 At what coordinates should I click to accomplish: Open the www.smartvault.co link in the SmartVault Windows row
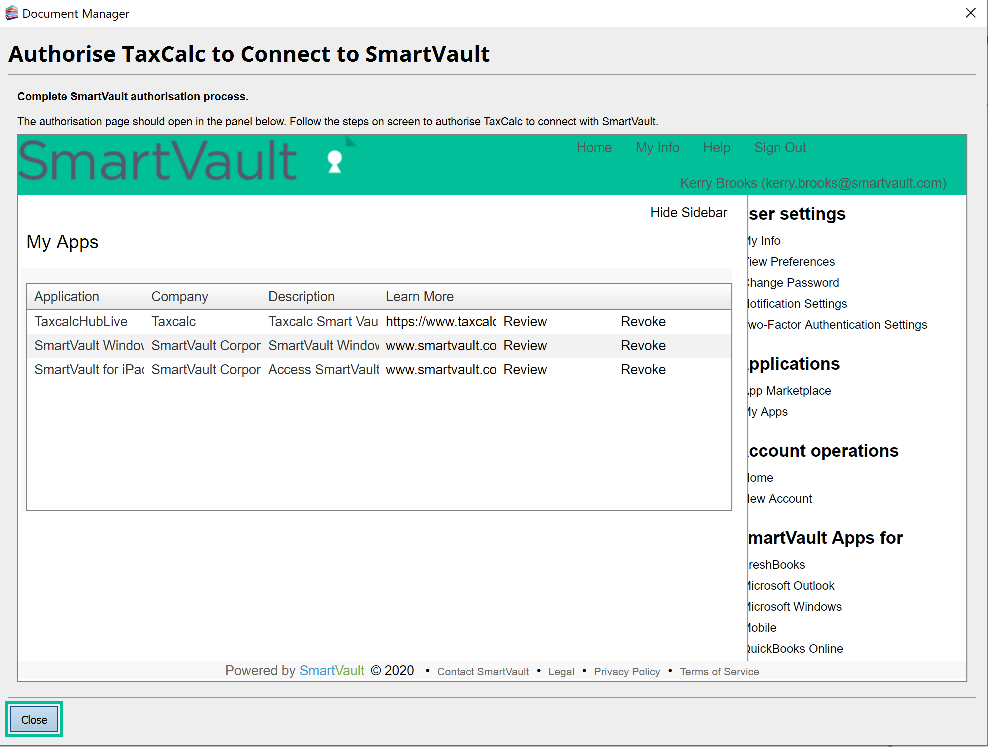pyautogui.click(x=441, y=345)
